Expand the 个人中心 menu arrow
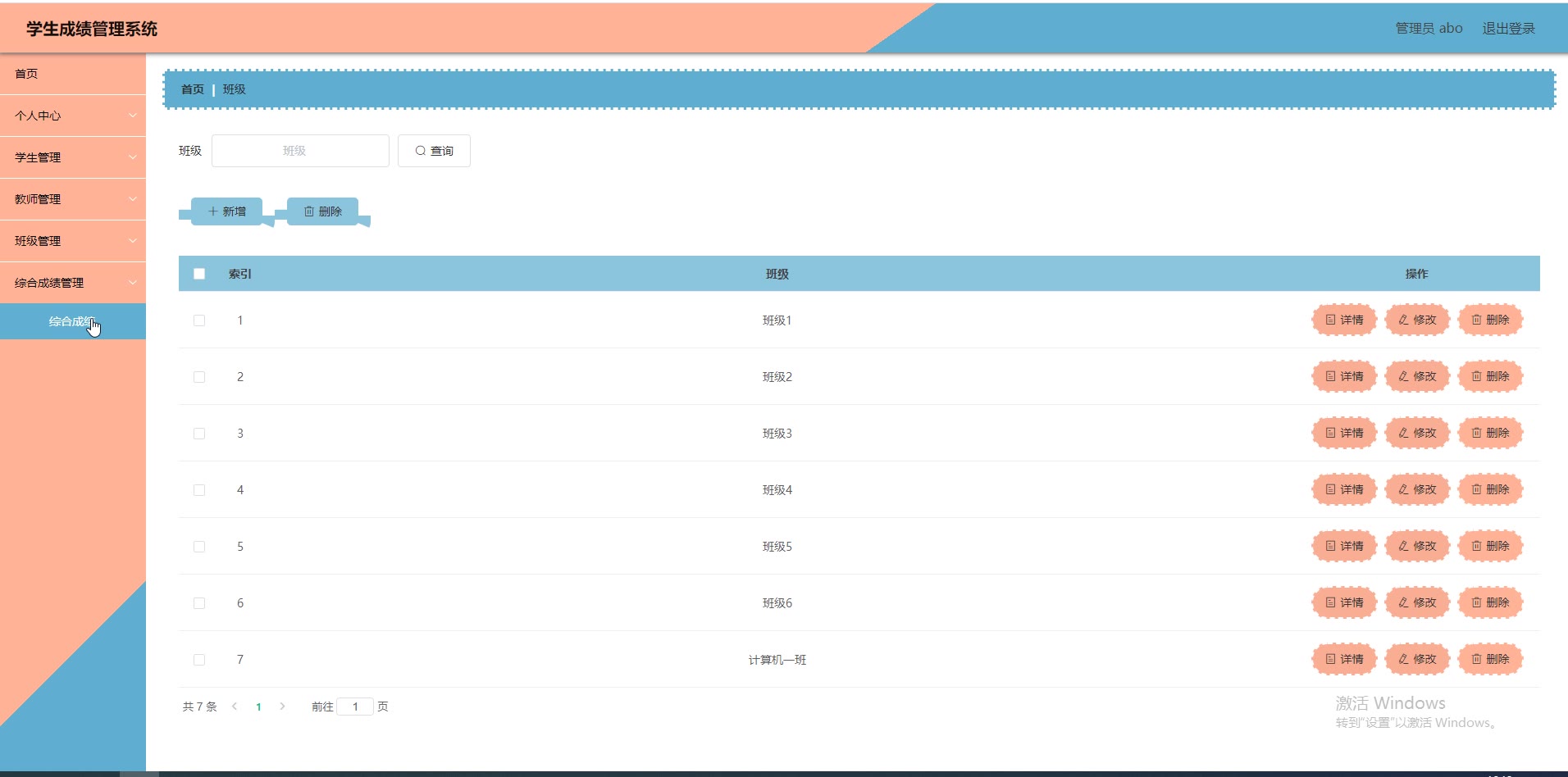 click(x=133, y=116)
